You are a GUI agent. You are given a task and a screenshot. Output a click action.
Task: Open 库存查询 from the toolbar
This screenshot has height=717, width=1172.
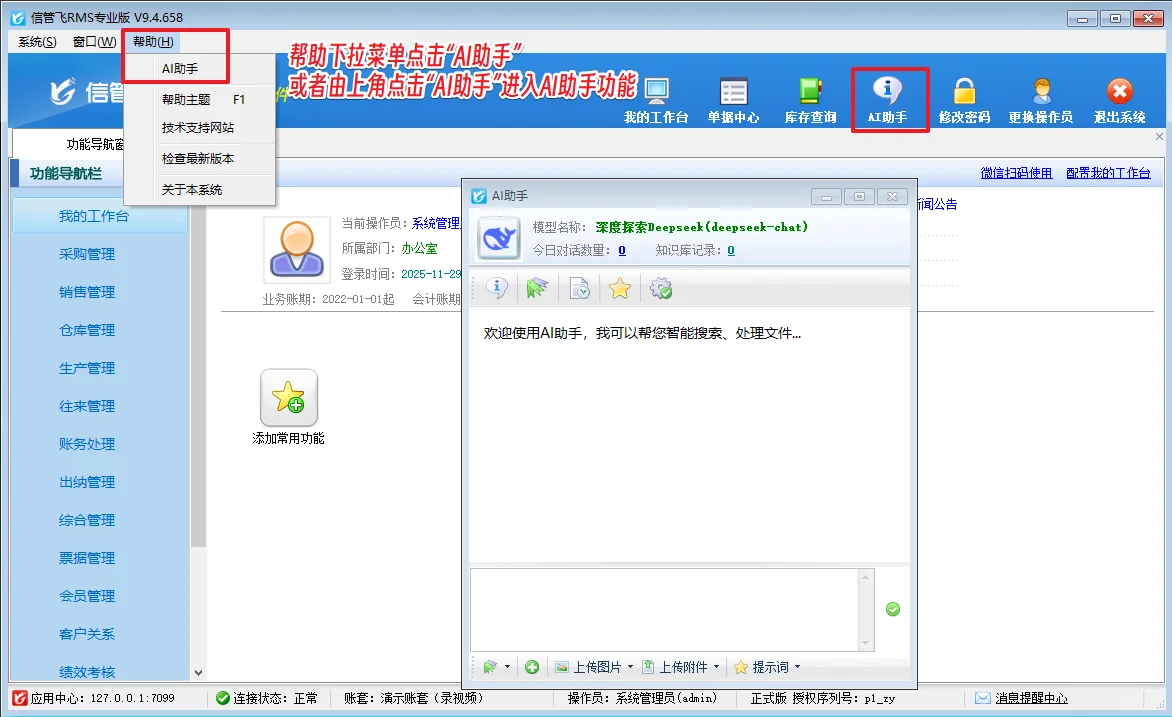[809, 100]
